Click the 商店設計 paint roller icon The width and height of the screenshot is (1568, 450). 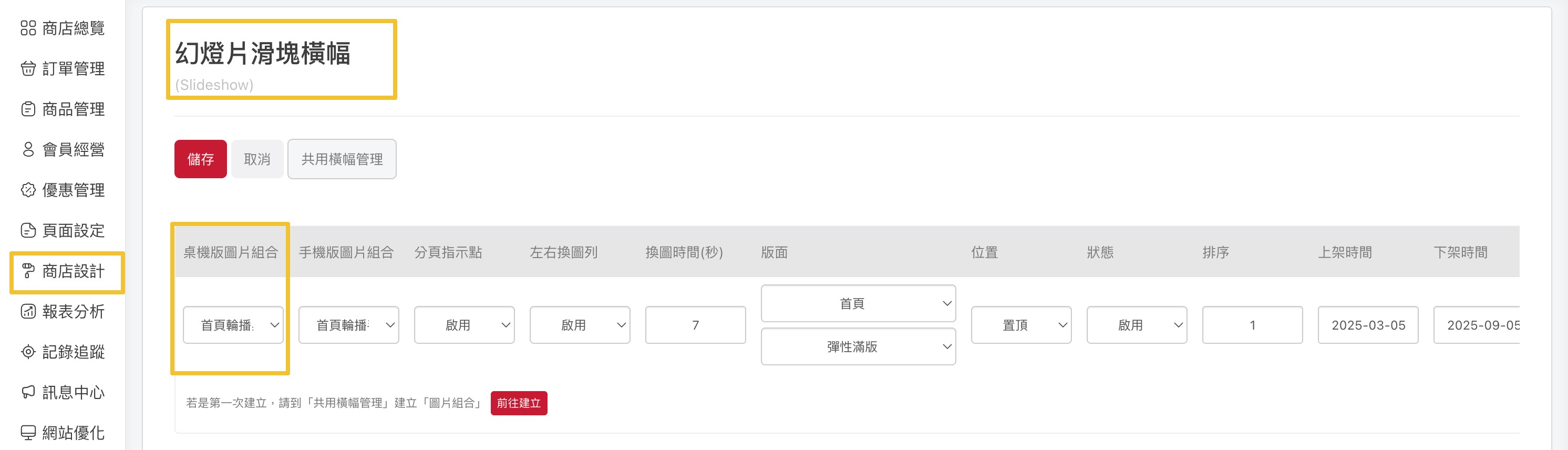tap(28, 271)
